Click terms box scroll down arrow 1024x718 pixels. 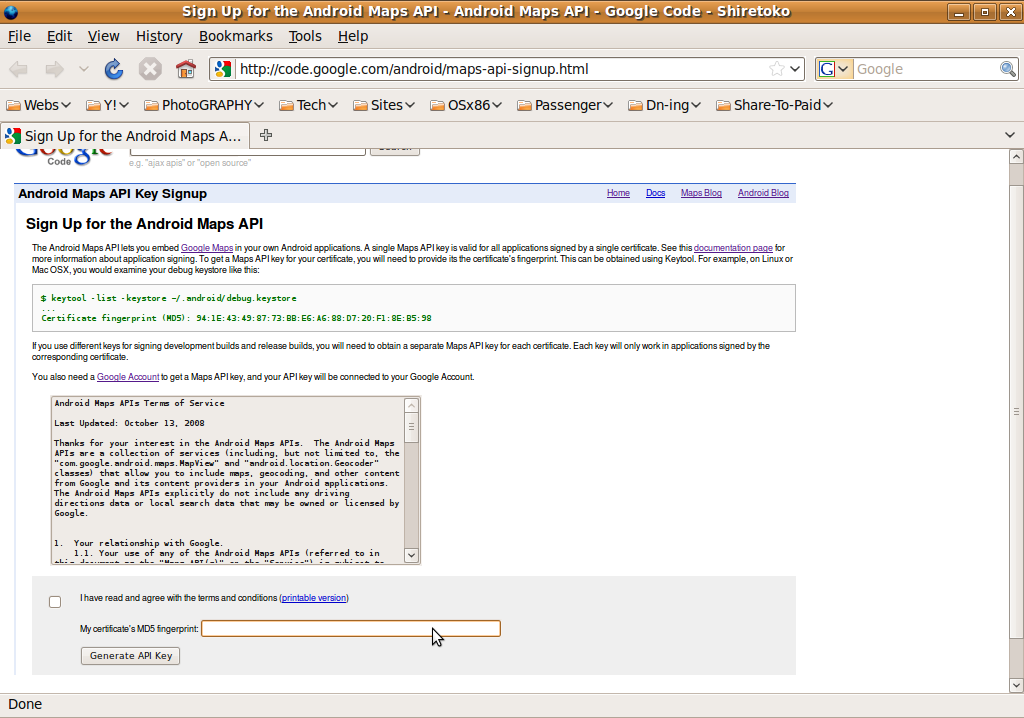point(411,555)
